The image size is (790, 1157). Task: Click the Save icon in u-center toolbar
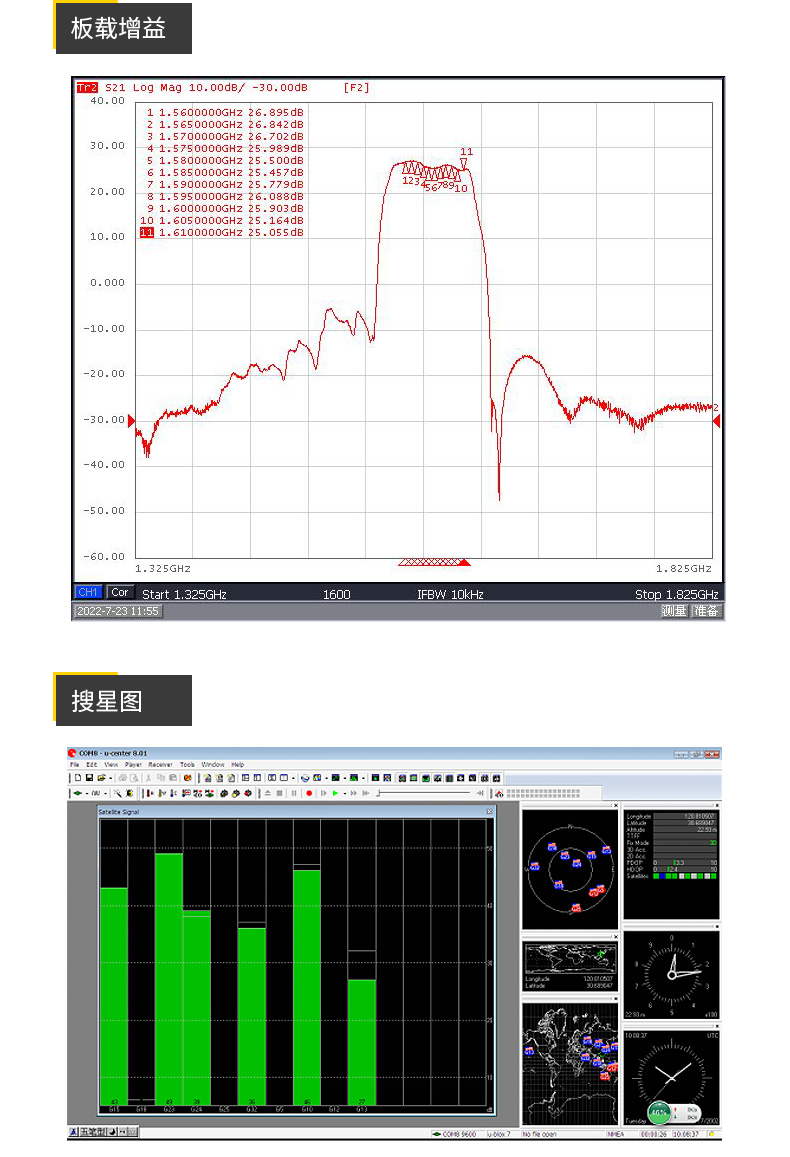(88, 777)
